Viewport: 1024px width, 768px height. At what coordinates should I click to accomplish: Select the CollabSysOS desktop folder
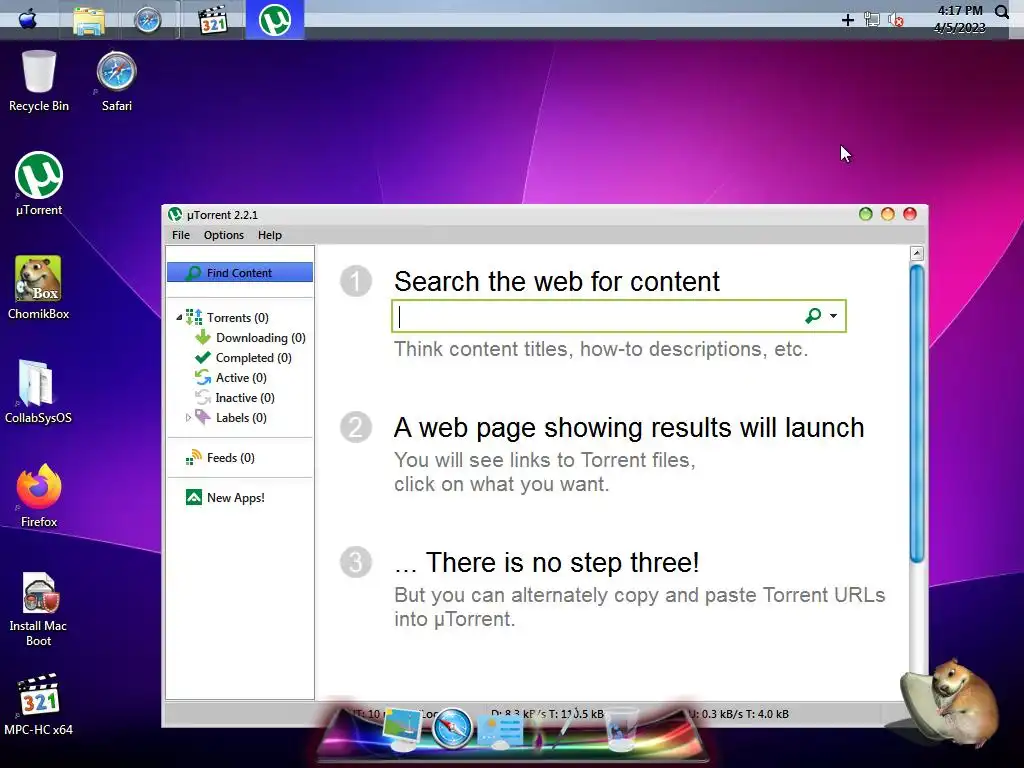pyautogui.click(x=38, y=391)
